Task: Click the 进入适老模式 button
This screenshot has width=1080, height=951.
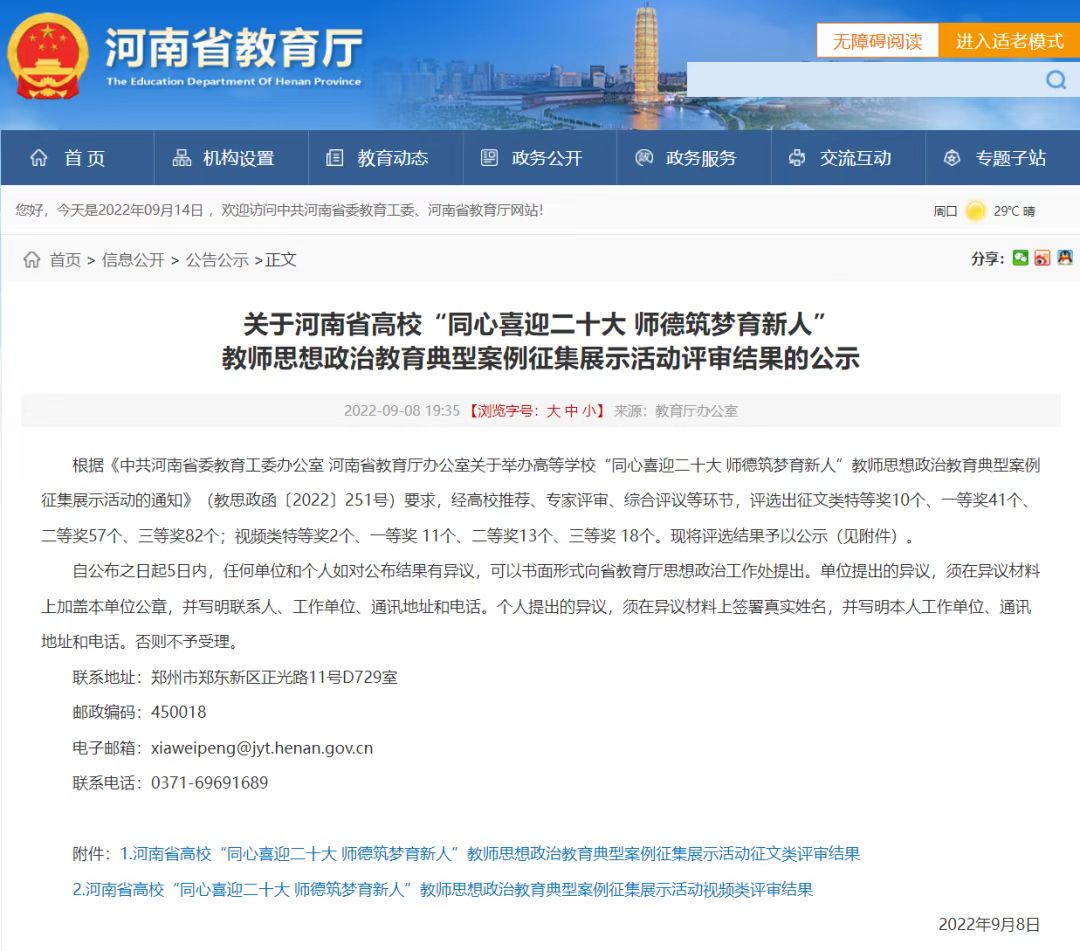Action: 1010,41
